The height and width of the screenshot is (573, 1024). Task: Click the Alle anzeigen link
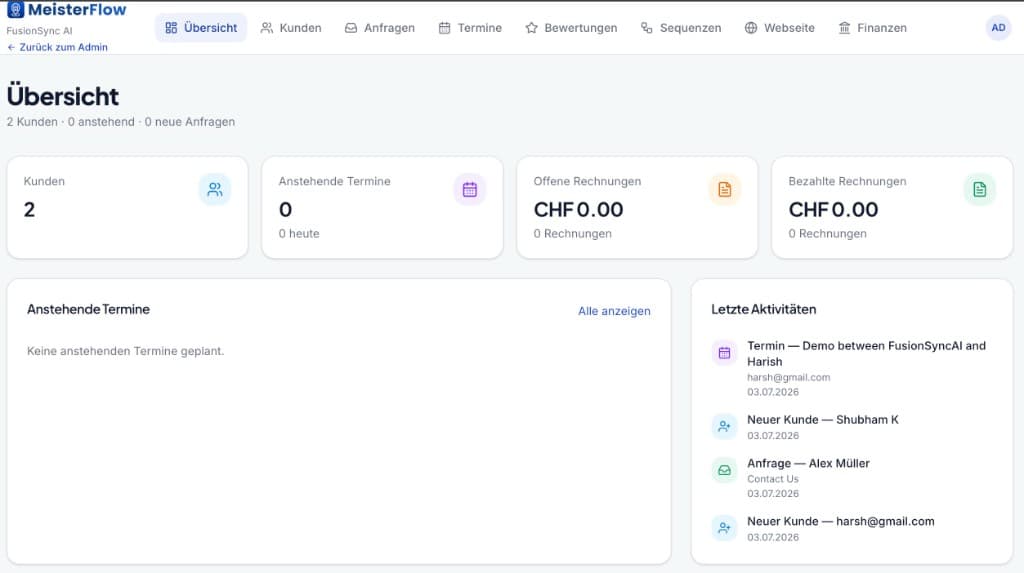click(614, 311)
